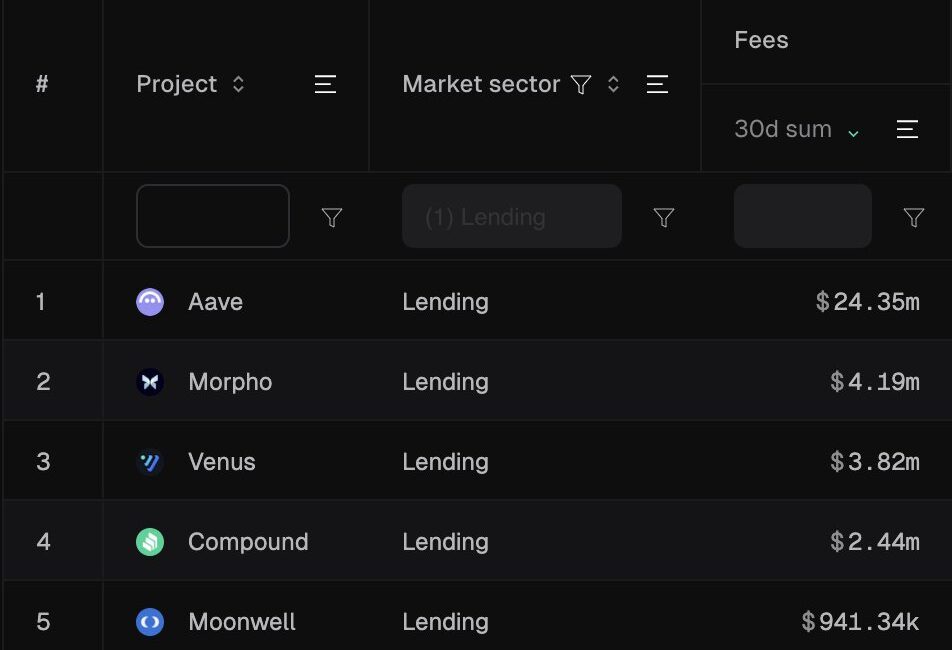
Task: Toggle Market sector sort arrows
Action: (613, 84)
